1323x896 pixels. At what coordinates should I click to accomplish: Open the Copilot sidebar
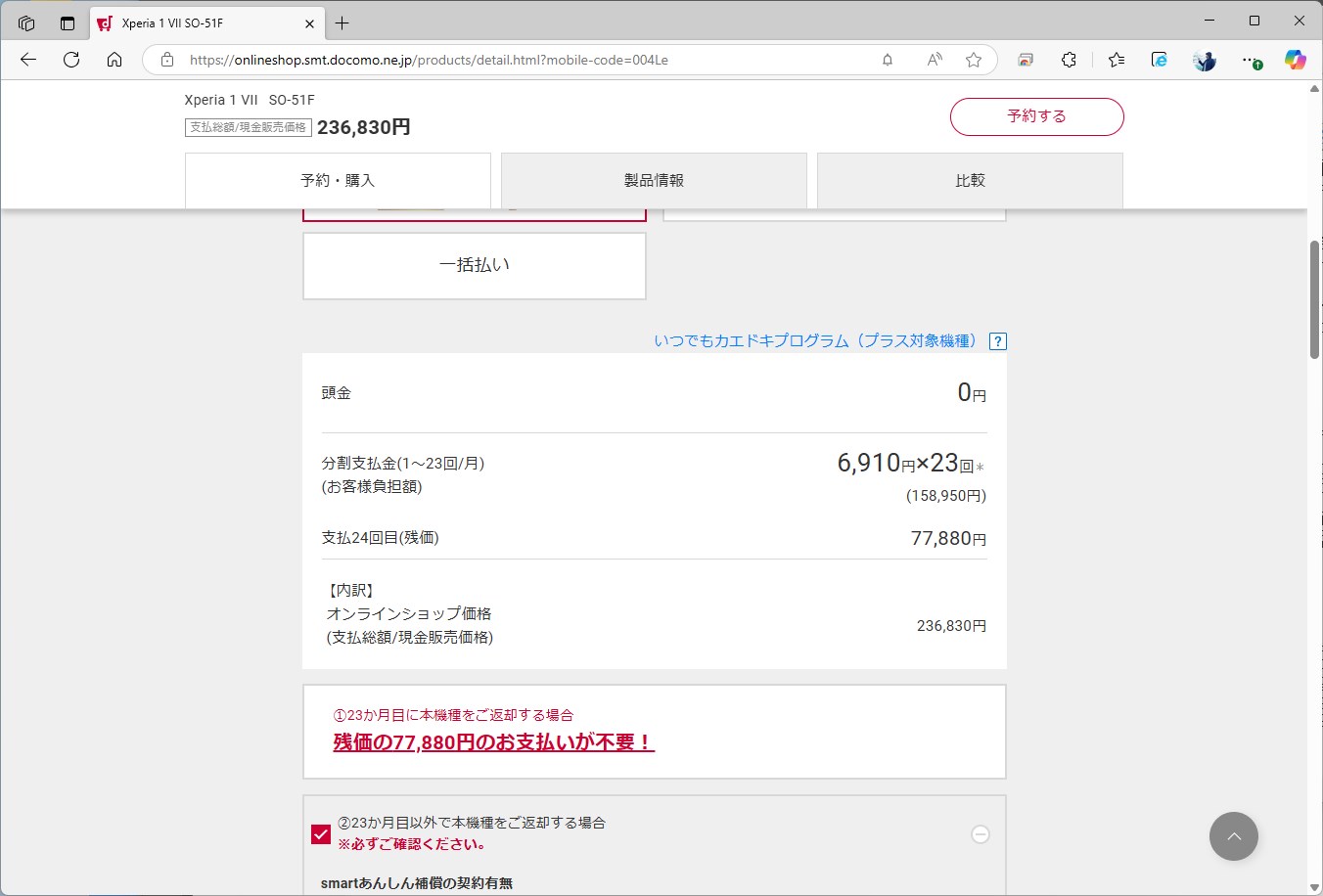[x=1295, y=60]
